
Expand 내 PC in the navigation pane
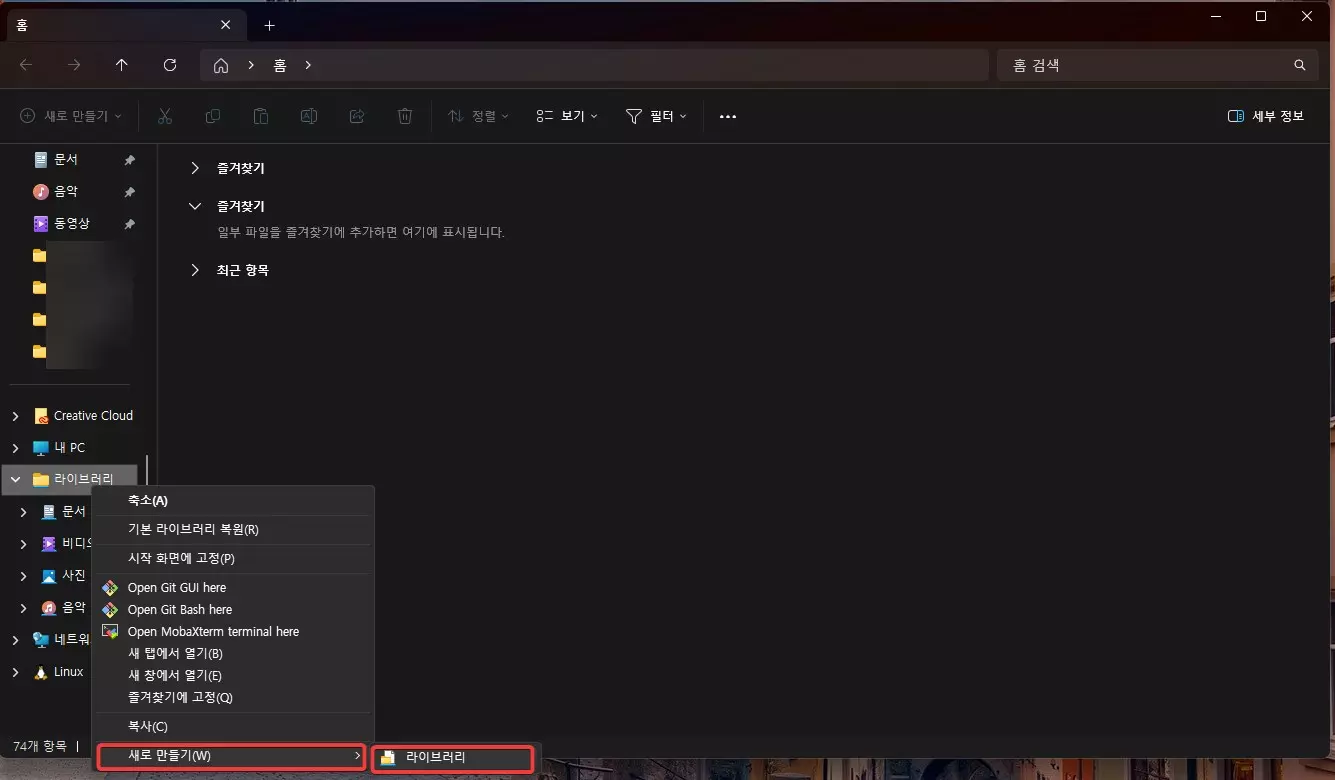[14, 447]
